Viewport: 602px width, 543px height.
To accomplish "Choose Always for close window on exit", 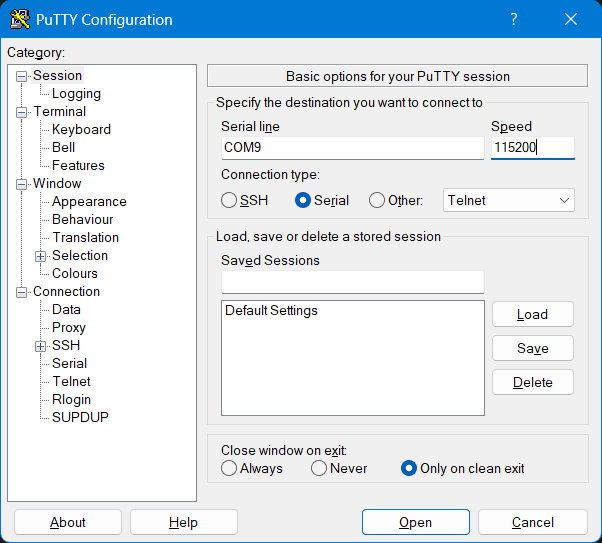I will click(229, 469).
